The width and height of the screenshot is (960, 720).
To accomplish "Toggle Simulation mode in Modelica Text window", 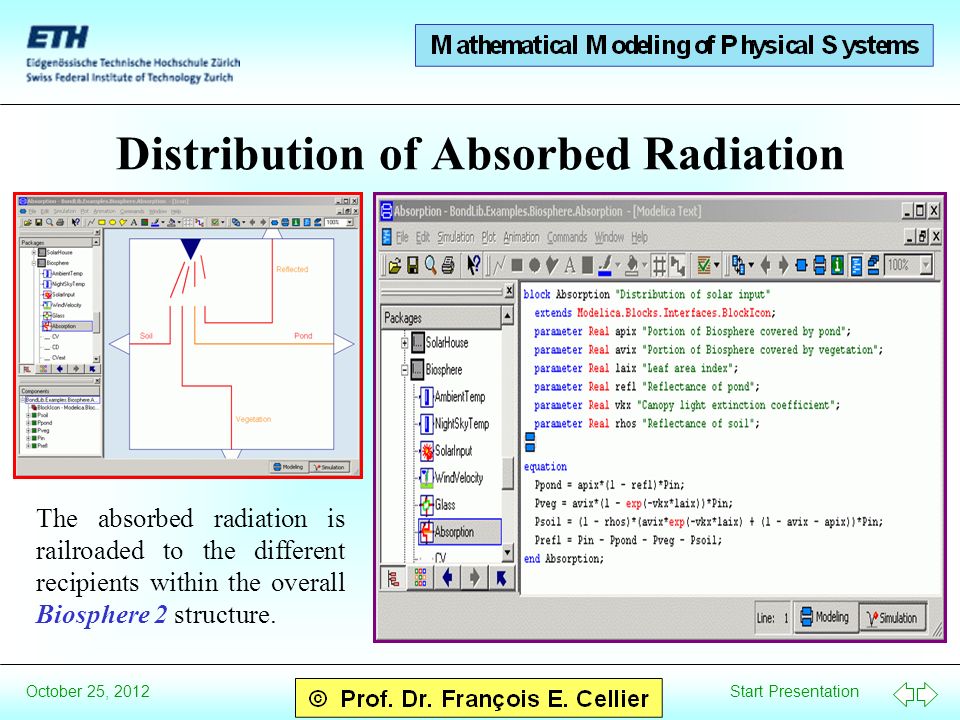I will (x=893, y=617).
